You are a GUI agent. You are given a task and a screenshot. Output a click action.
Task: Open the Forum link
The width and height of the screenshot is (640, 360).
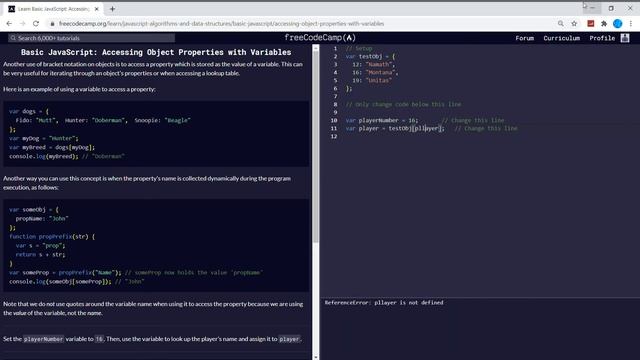(524, 38)
